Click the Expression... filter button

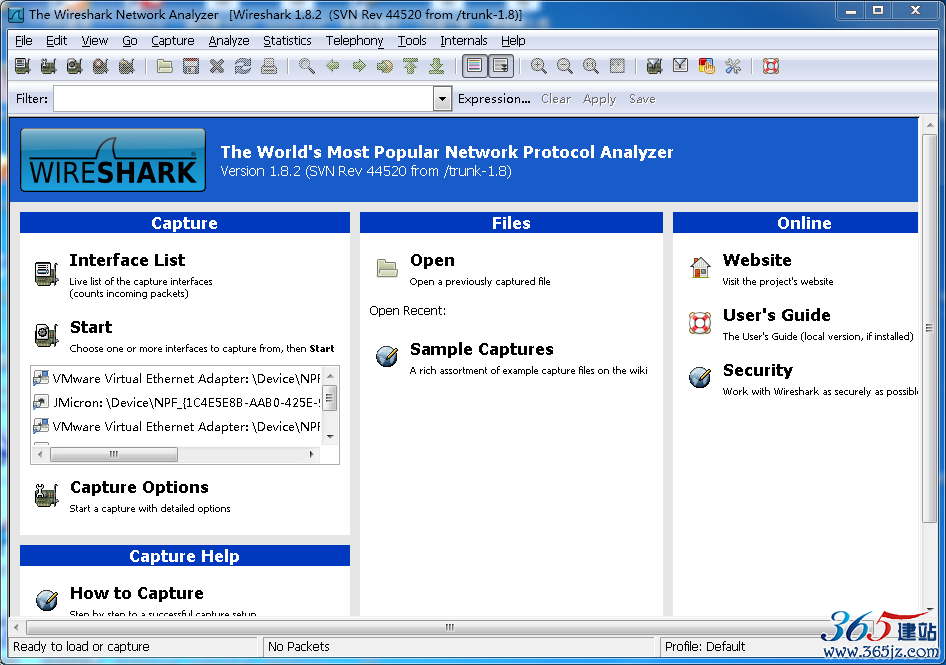pos(494,98)
